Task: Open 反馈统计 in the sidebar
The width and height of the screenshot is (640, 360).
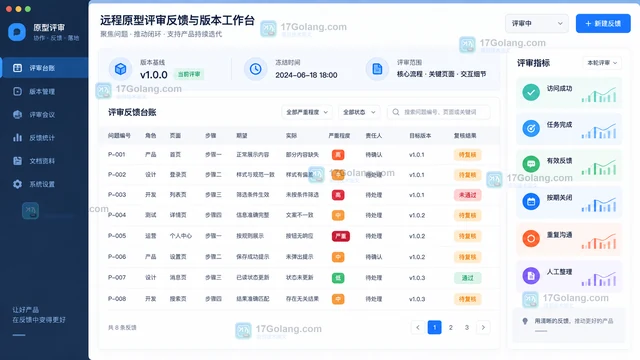Action: tap(44, 138)
